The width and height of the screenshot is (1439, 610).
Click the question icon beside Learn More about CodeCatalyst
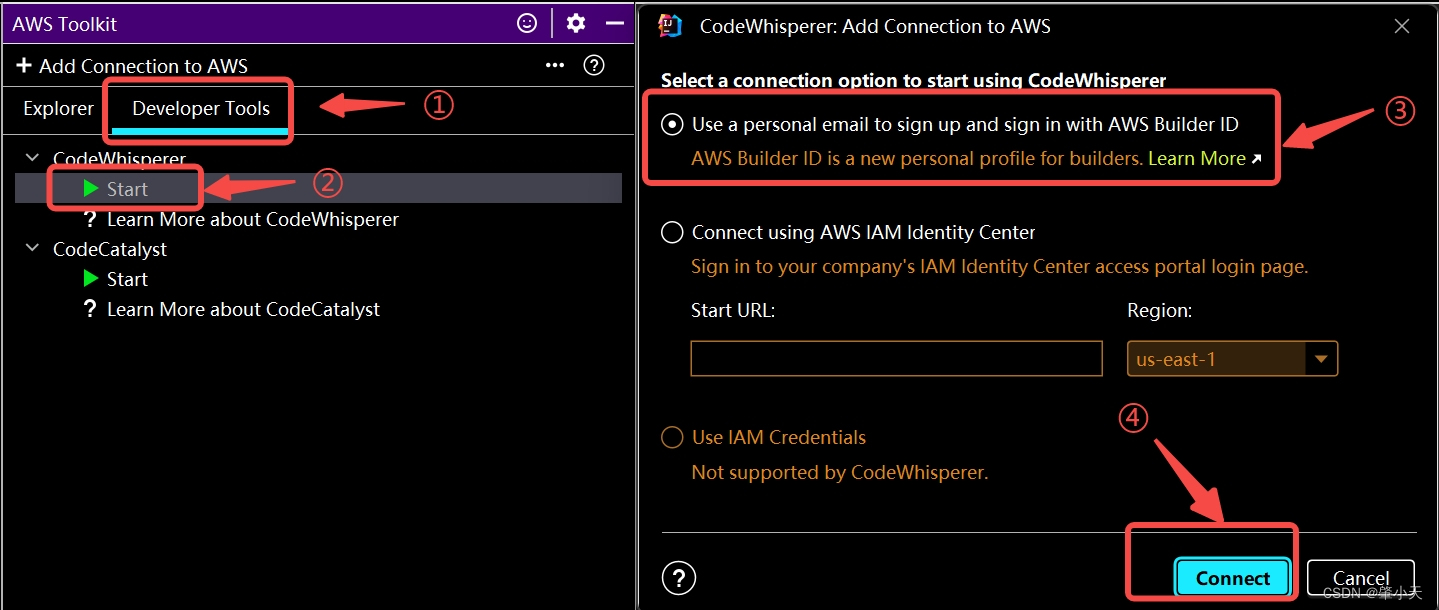[91, 309]
